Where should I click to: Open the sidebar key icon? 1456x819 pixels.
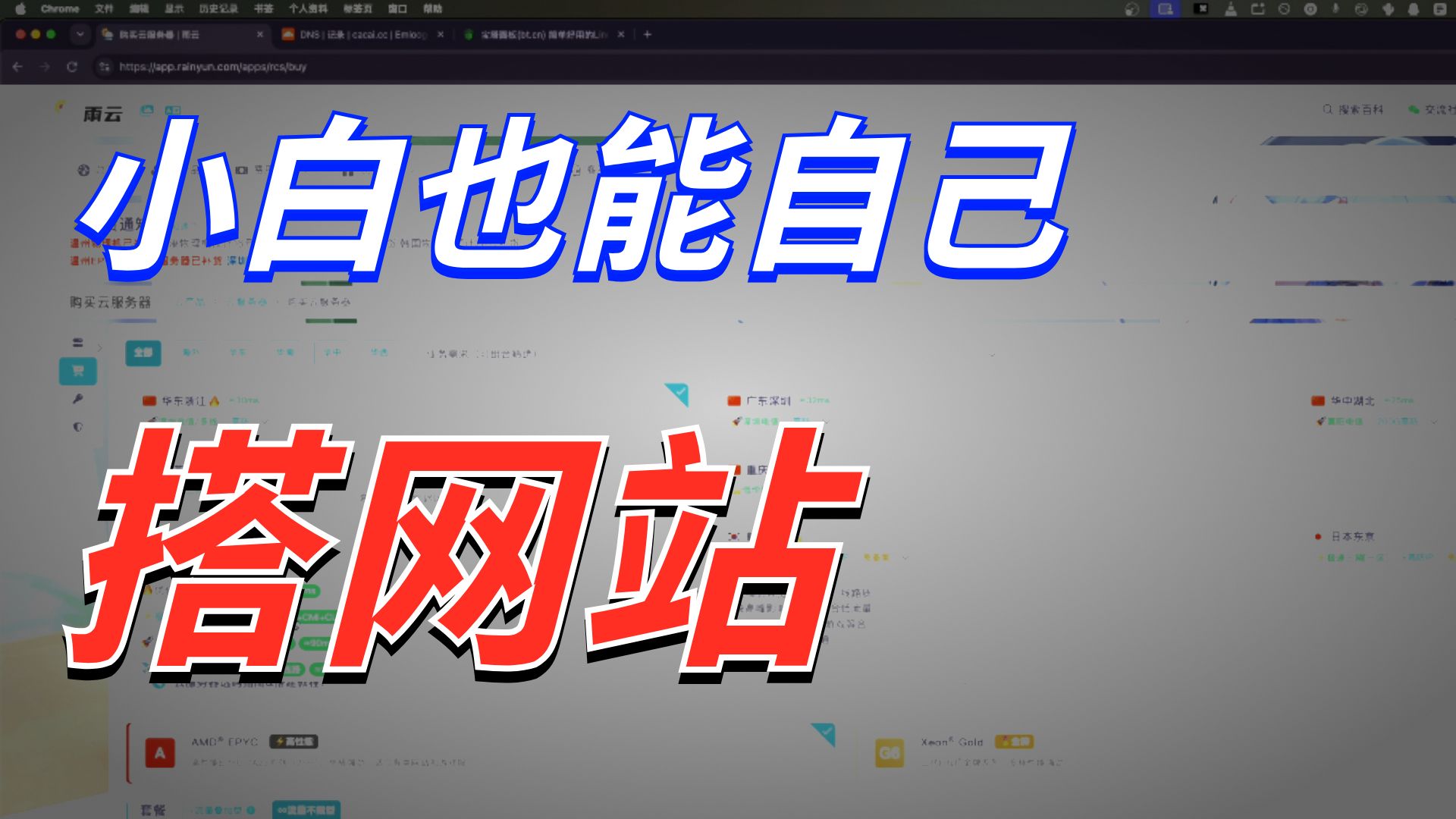[x=77, y=399]
